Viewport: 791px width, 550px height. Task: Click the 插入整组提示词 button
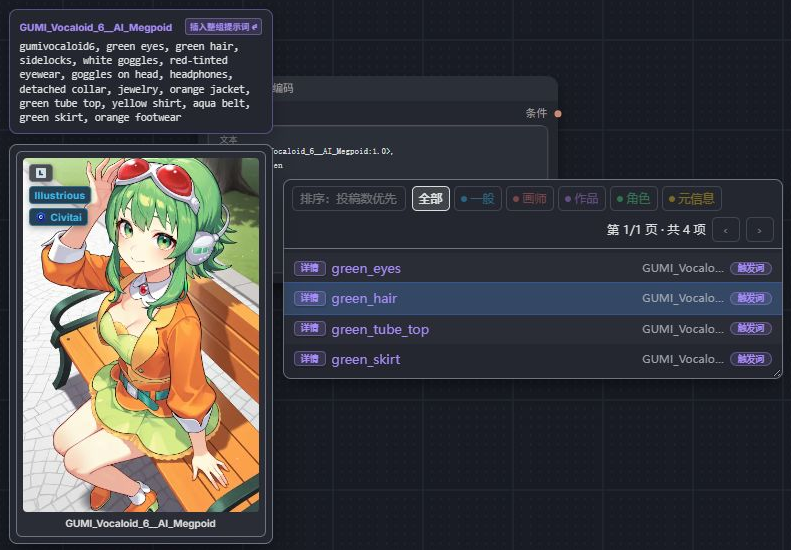coord(223,27)
